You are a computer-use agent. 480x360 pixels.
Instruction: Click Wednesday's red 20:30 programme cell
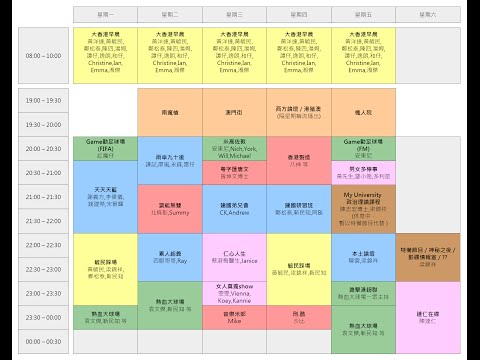[x=234, y=173]
